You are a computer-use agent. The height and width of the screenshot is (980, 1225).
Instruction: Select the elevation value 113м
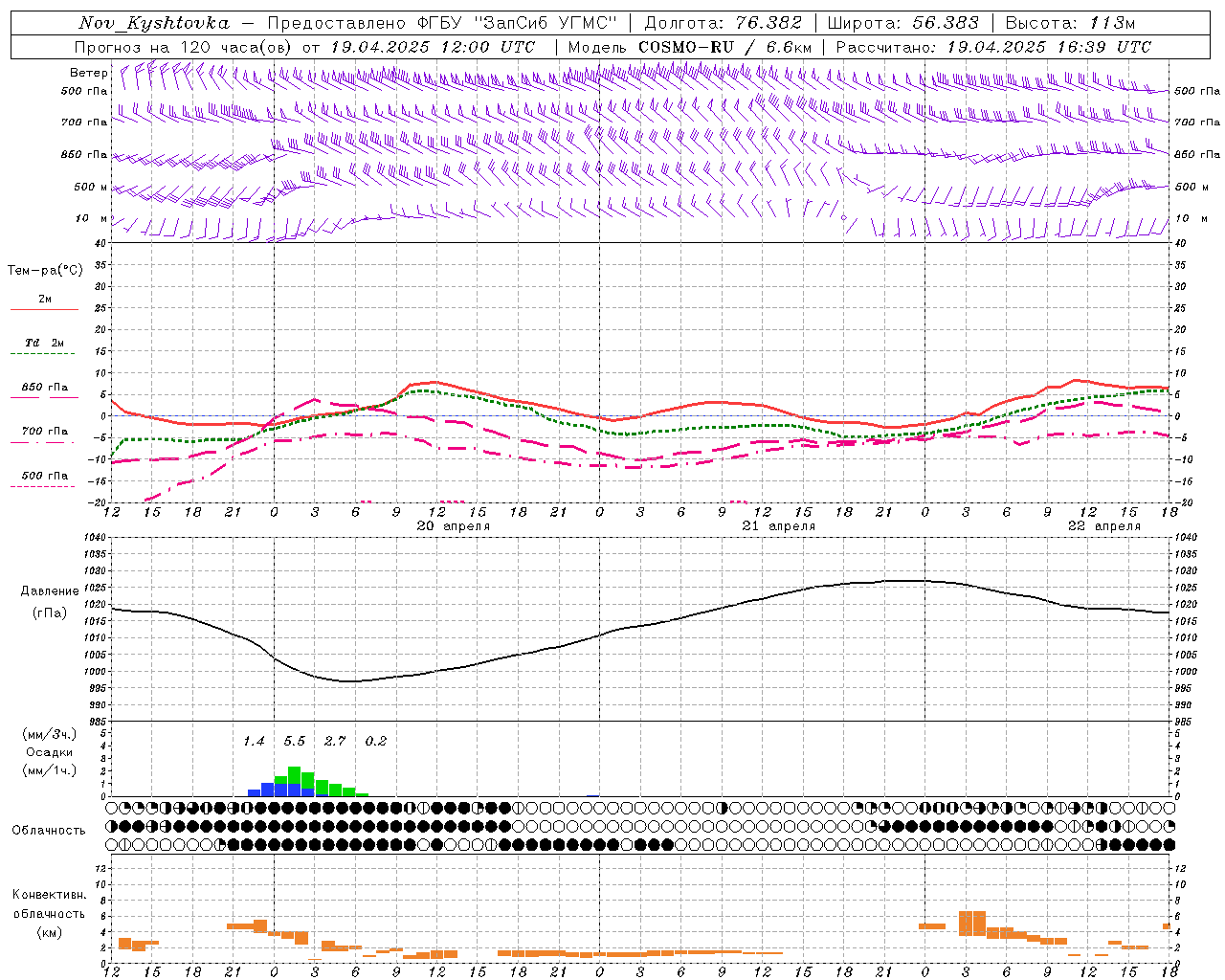coord(1111,23)
